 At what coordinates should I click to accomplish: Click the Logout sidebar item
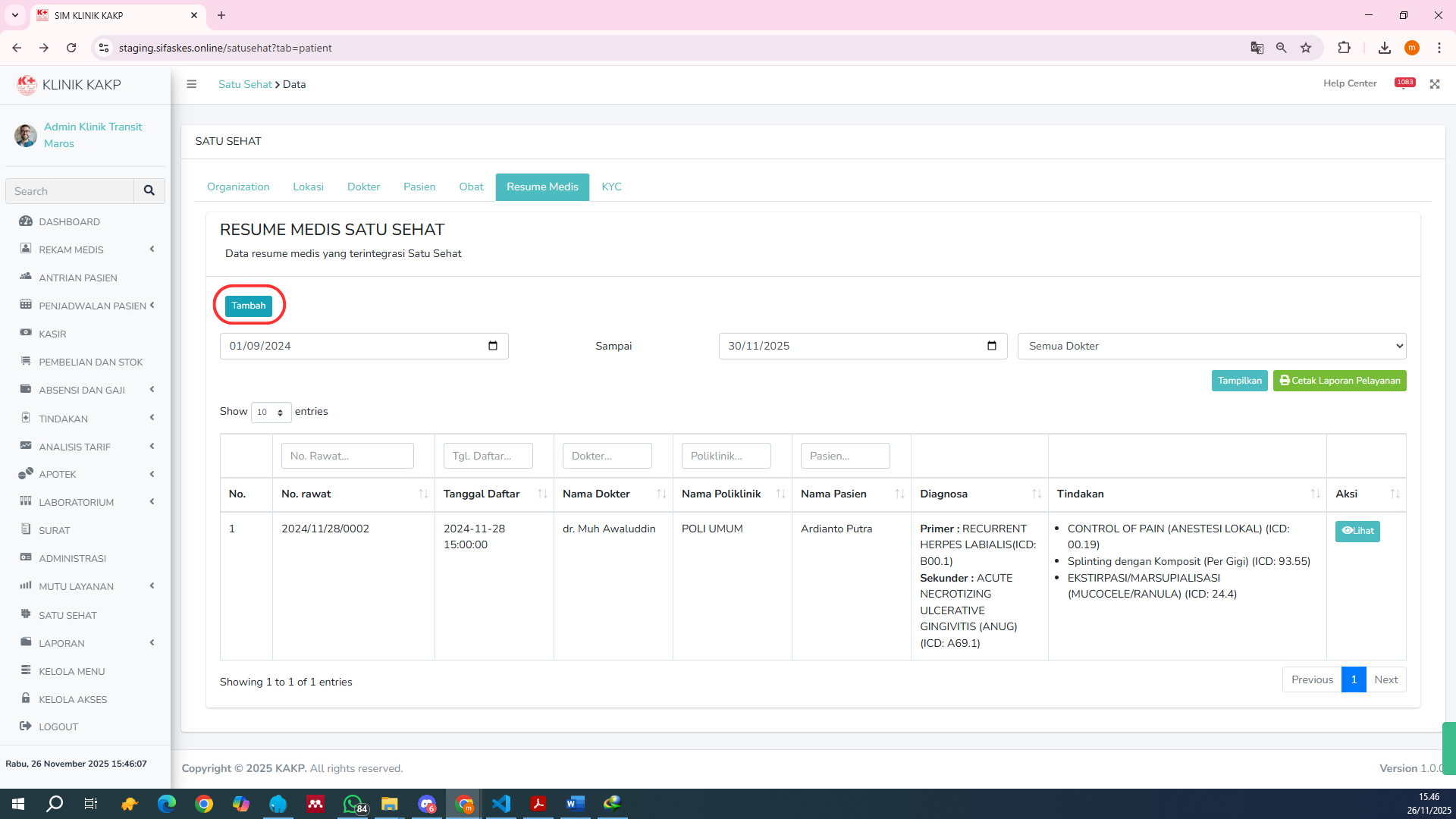58,726
